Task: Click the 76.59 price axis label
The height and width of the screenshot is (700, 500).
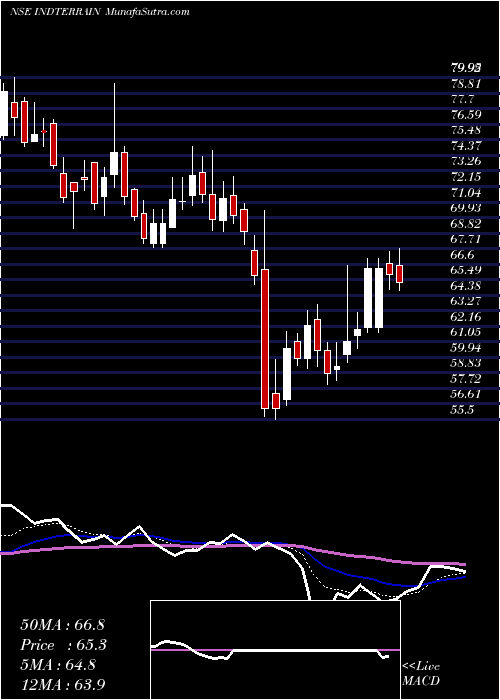Action: 464,115
